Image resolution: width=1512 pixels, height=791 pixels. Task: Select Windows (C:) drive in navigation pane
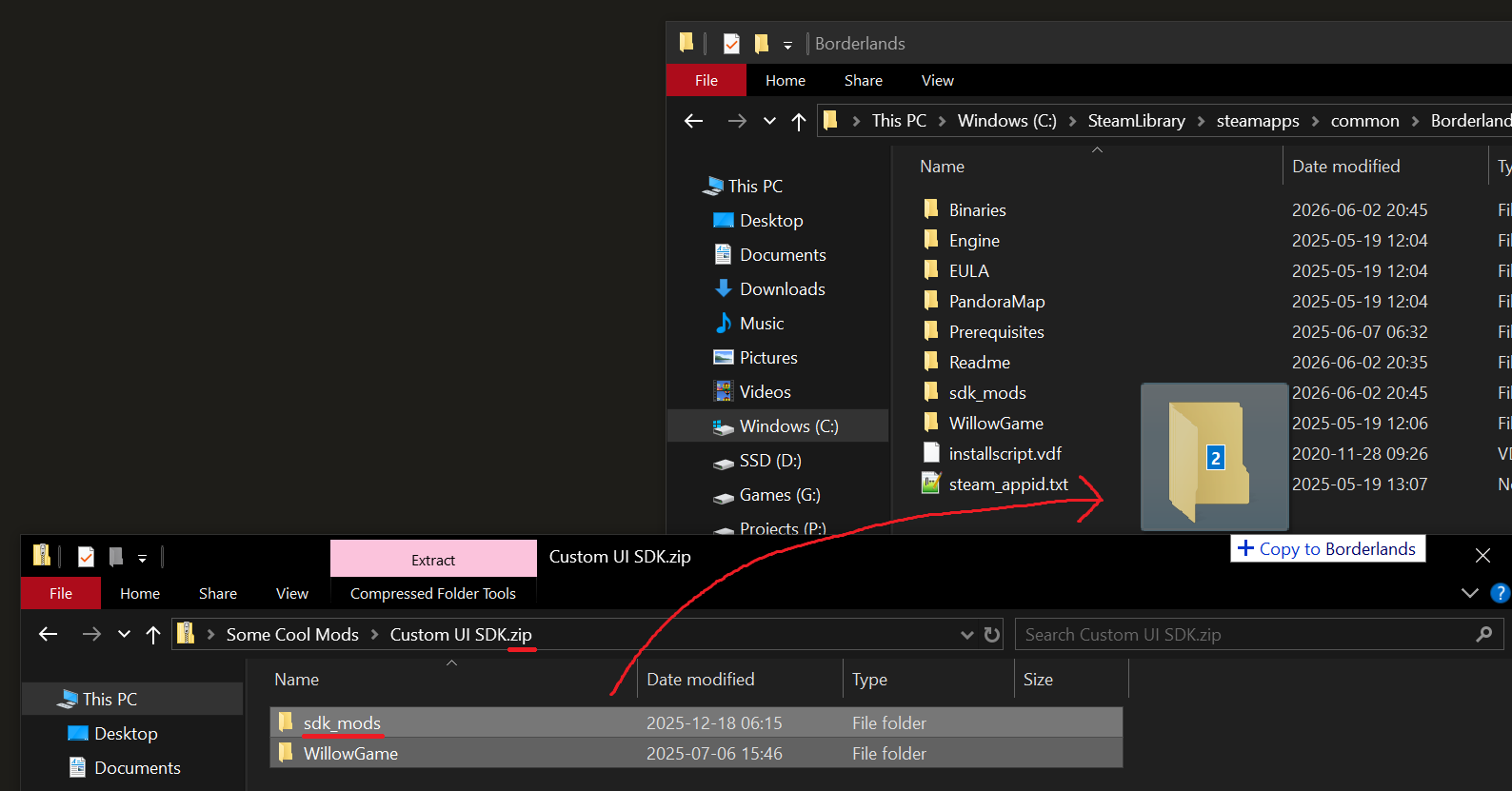[x=778, y=426]
